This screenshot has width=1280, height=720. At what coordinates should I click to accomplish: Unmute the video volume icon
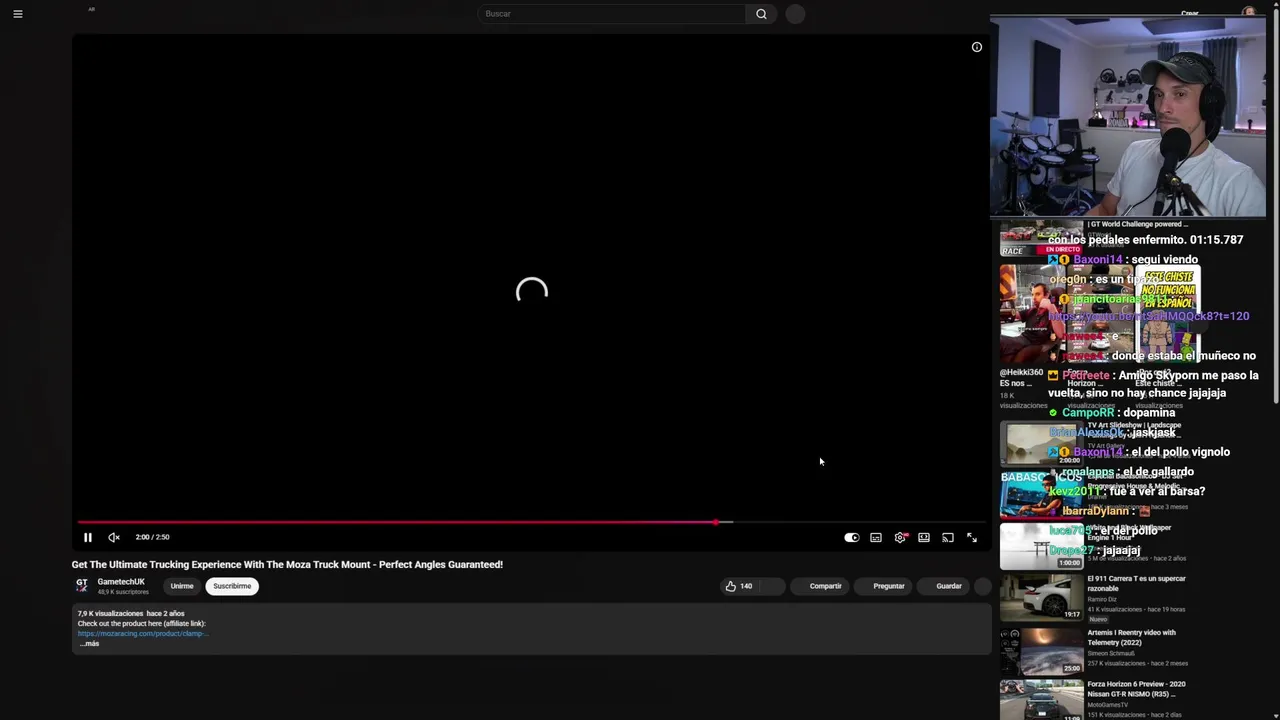coord(114,537)
